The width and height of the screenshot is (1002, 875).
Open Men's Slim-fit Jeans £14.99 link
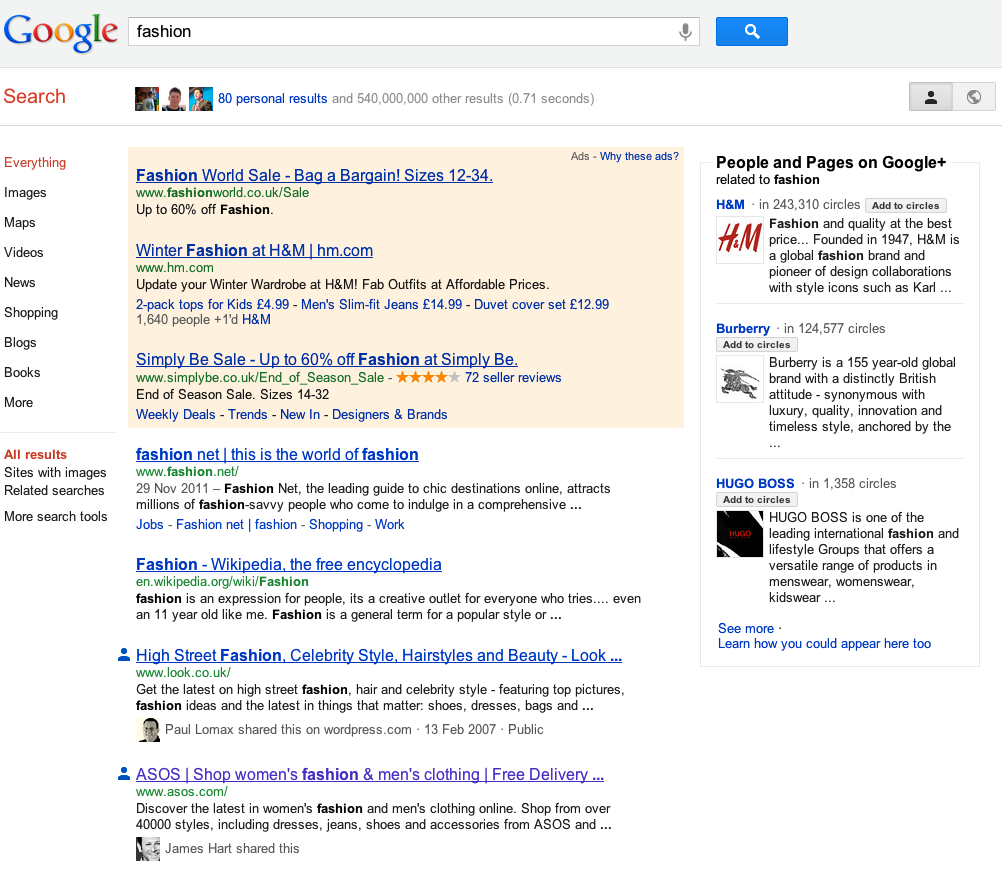(382, 304)
